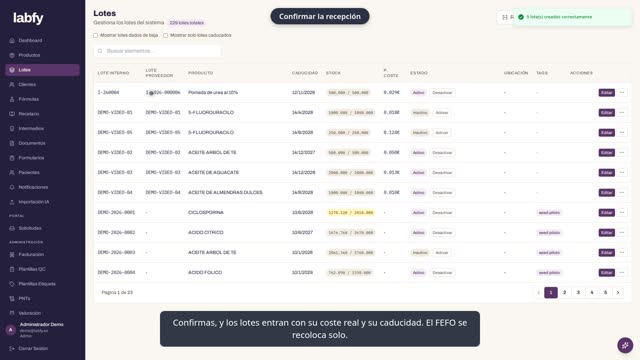Open more actions for DEMO-VIDEO-03
The height and width of the screenshot is (360, 640).
pos(622,173)
